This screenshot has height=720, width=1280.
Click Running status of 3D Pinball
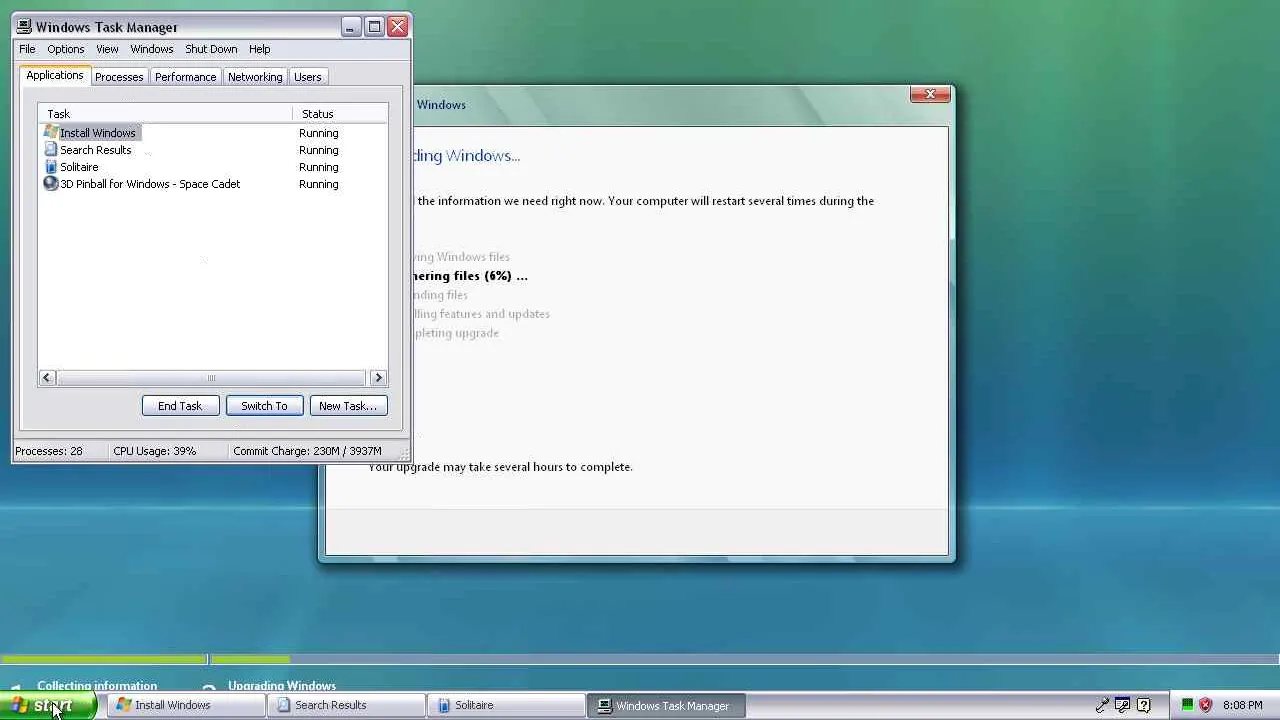[x=318, y=184]
